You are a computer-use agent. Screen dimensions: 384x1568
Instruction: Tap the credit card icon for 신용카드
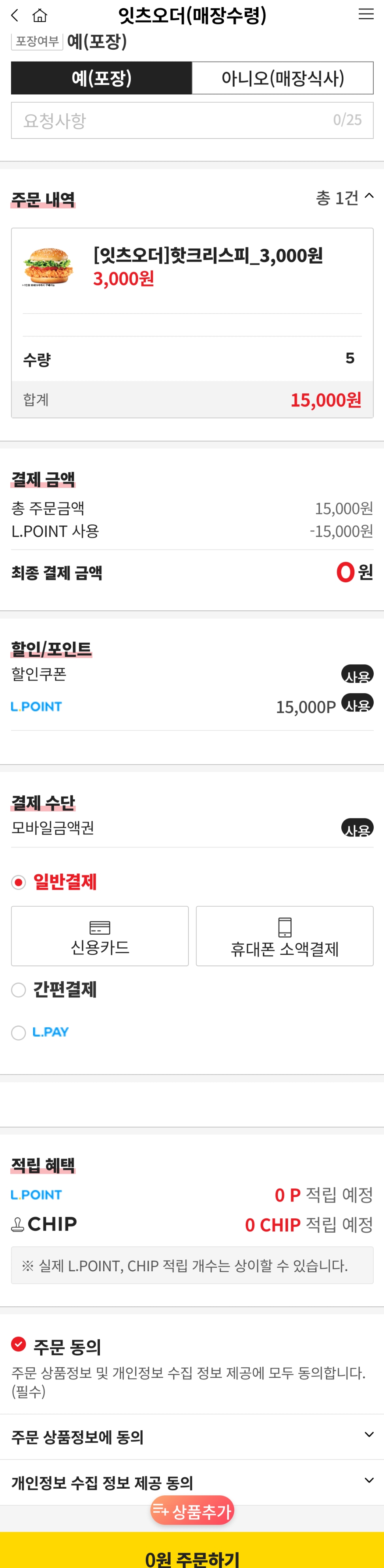click(x=100, y=927)
